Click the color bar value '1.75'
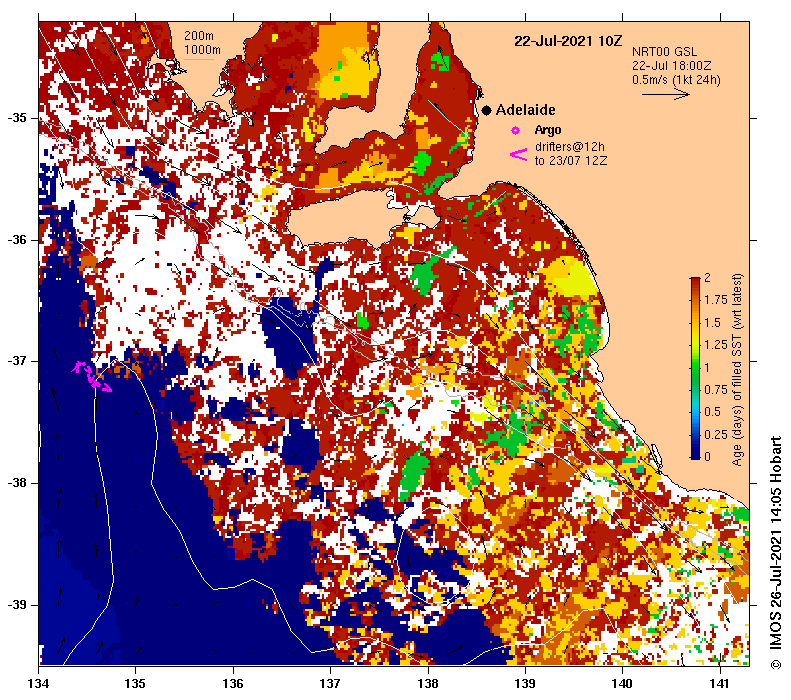Screen dimensions: 791x700 point(716,300)
